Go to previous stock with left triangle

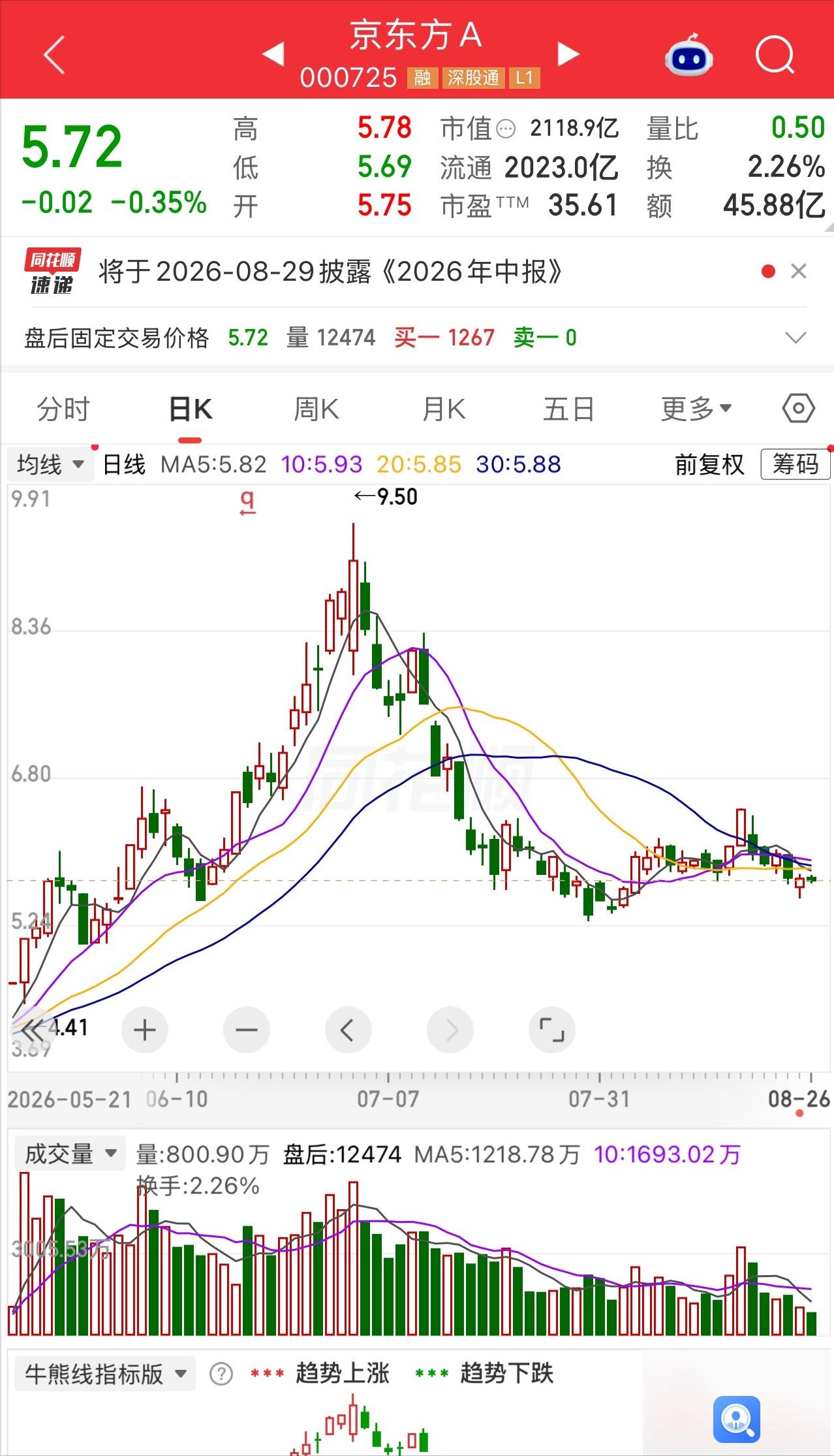[x=273, y=54]
